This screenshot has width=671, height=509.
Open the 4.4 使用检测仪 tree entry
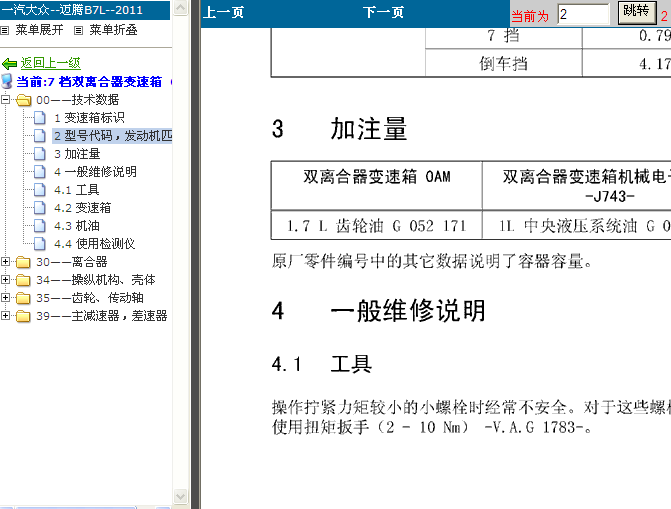click(95, 244)
